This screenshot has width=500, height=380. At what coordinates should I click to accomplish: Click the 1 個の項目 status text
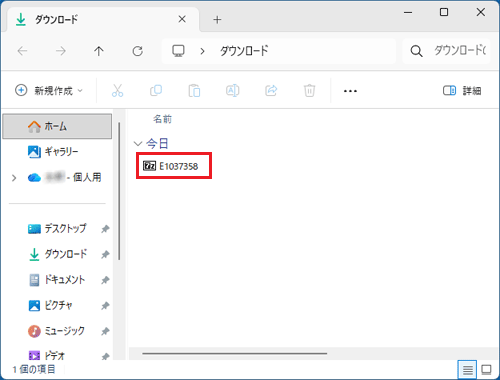(34, 369)
